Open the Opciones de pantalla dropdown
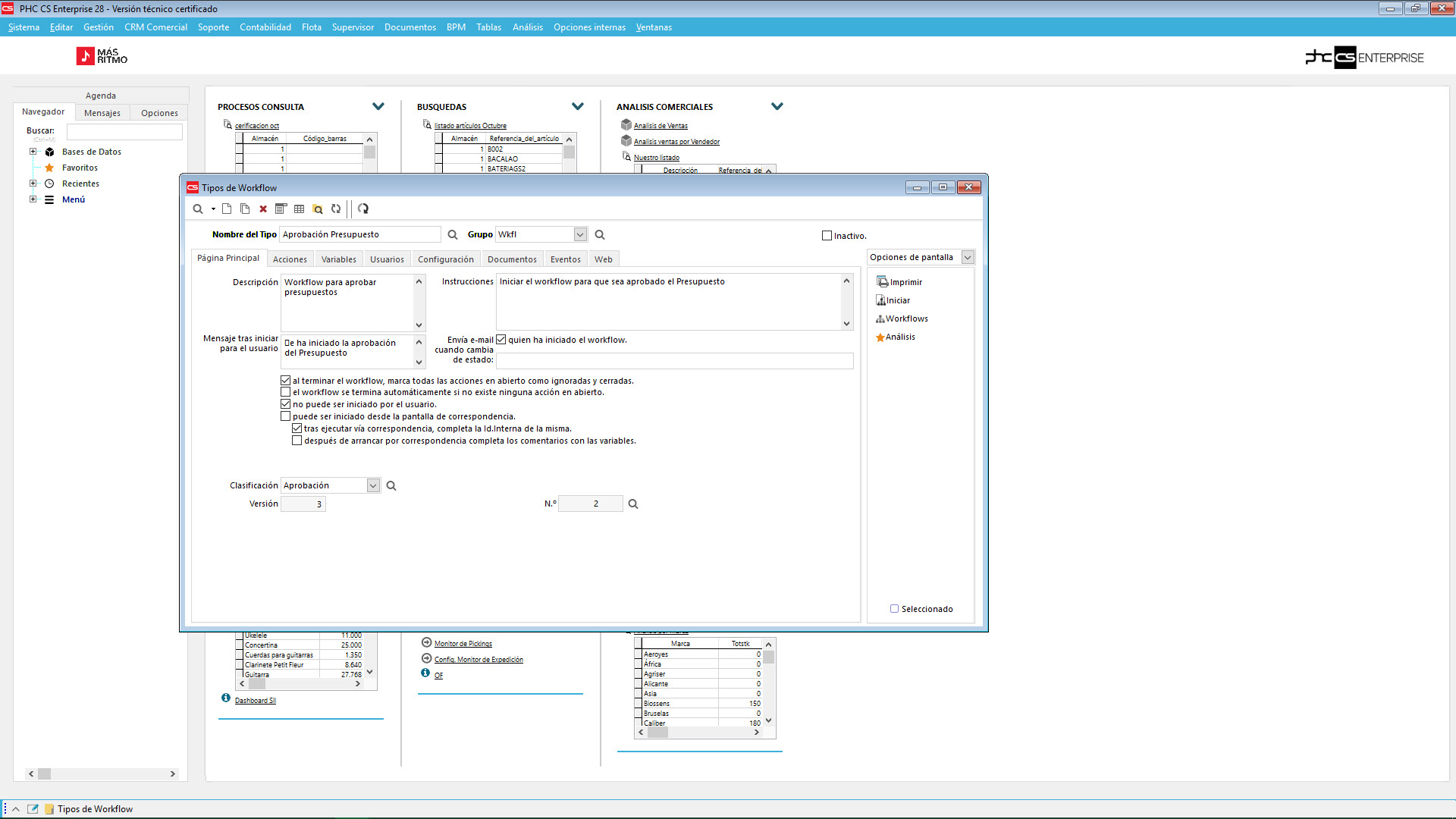The width and height of the screenshot is (1456, 819). click(968, 258)
